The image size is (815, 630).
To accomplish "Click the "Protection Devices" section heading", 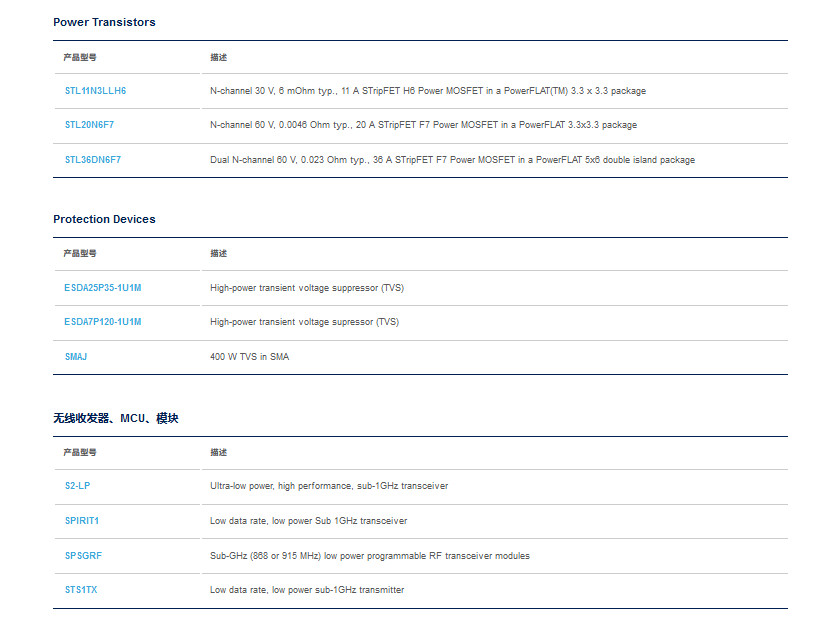I will [x=104, y=219].
